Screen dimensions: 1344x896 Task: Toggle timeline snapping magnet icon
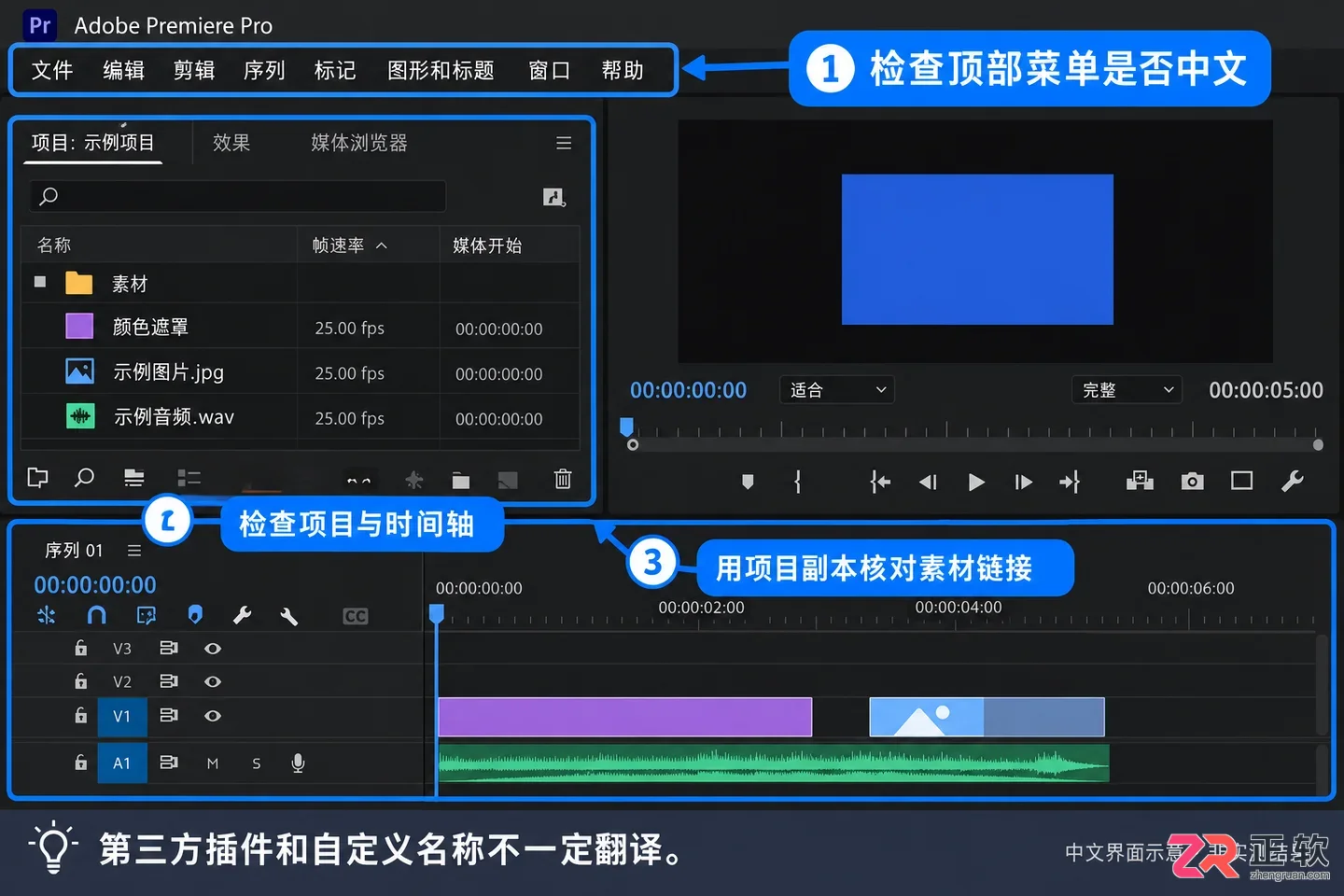tap(96, 614)
